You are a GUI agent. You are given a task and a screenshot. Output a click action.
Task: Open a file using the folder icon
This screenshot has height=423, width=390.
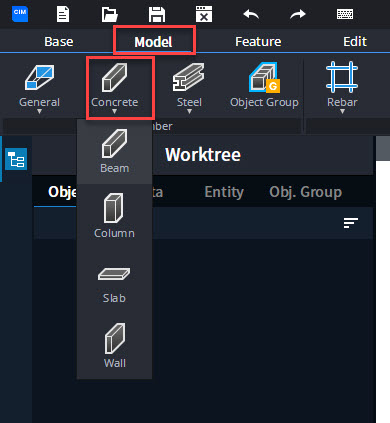click(110, 14)
